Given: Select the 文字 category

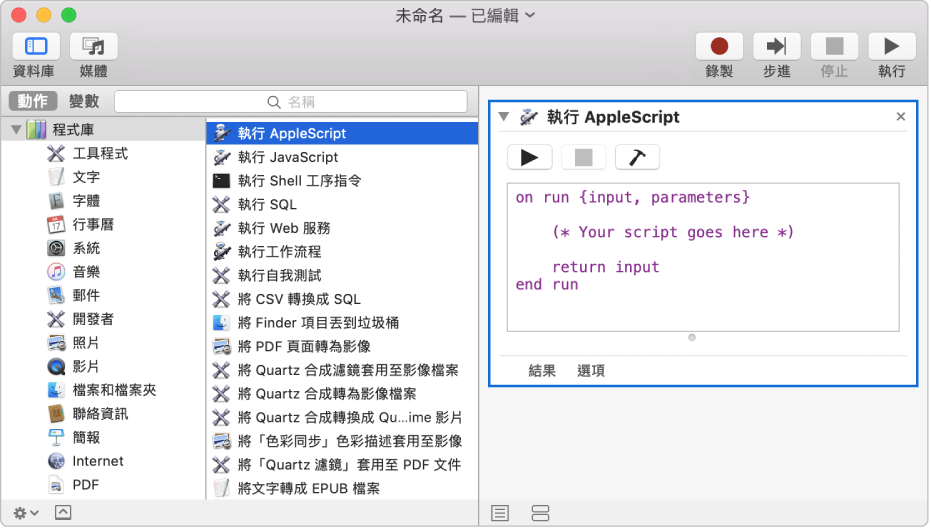Looking at the screenshot, I should (x=86, y=177).
